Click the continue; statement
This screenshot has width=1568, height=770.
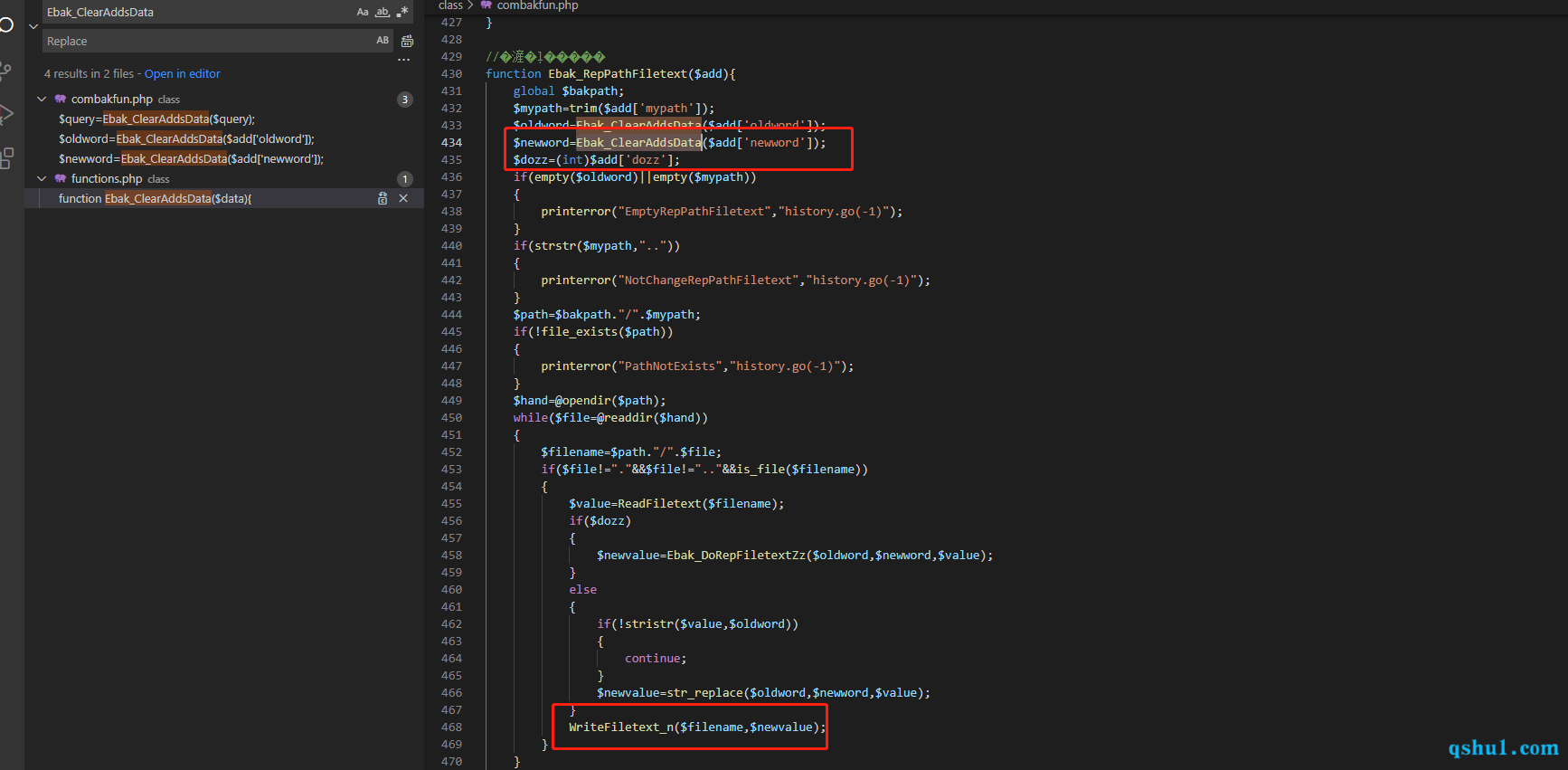[656, 659]
